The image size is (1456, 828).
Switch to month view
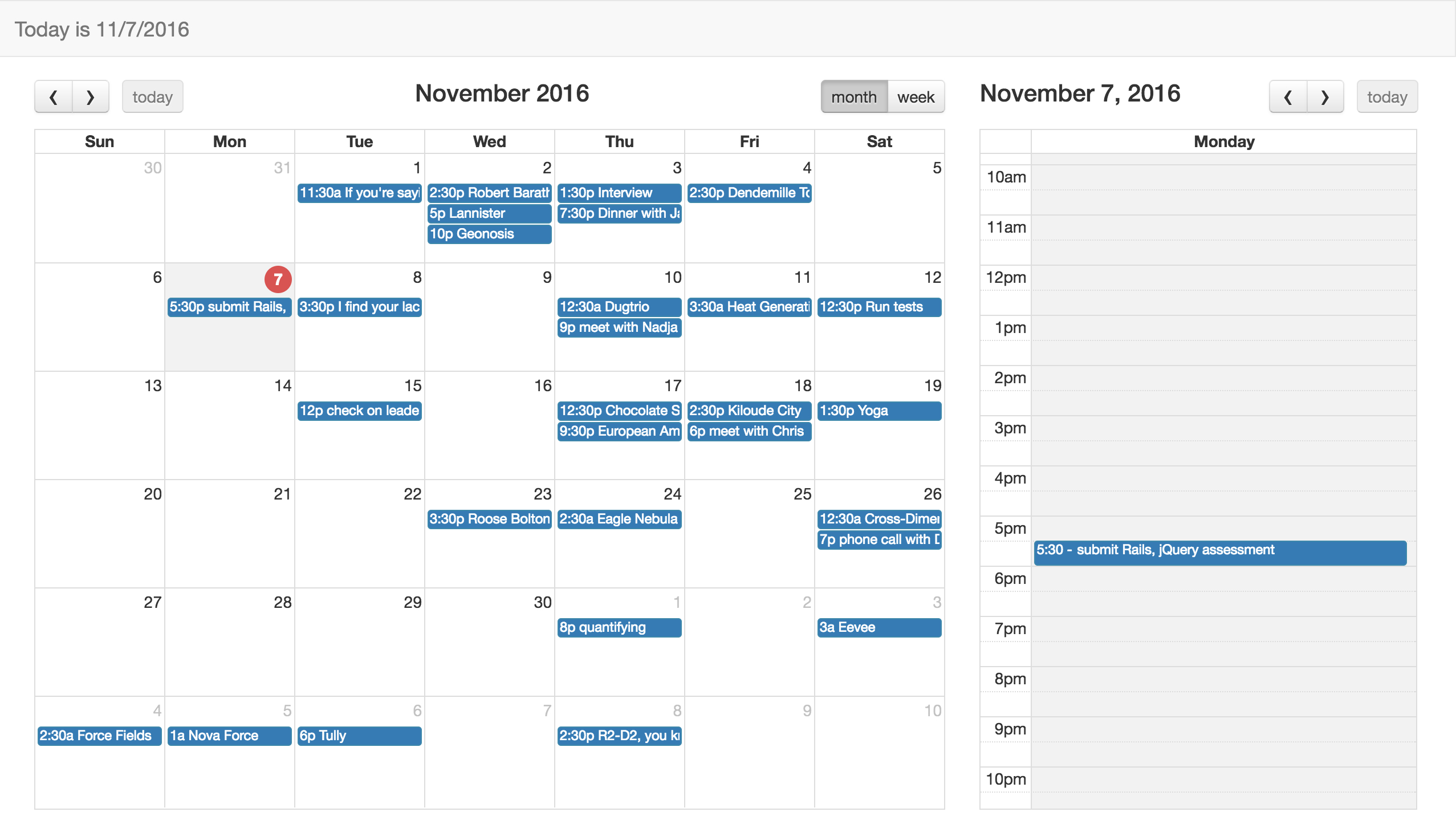tap(854, 96)
